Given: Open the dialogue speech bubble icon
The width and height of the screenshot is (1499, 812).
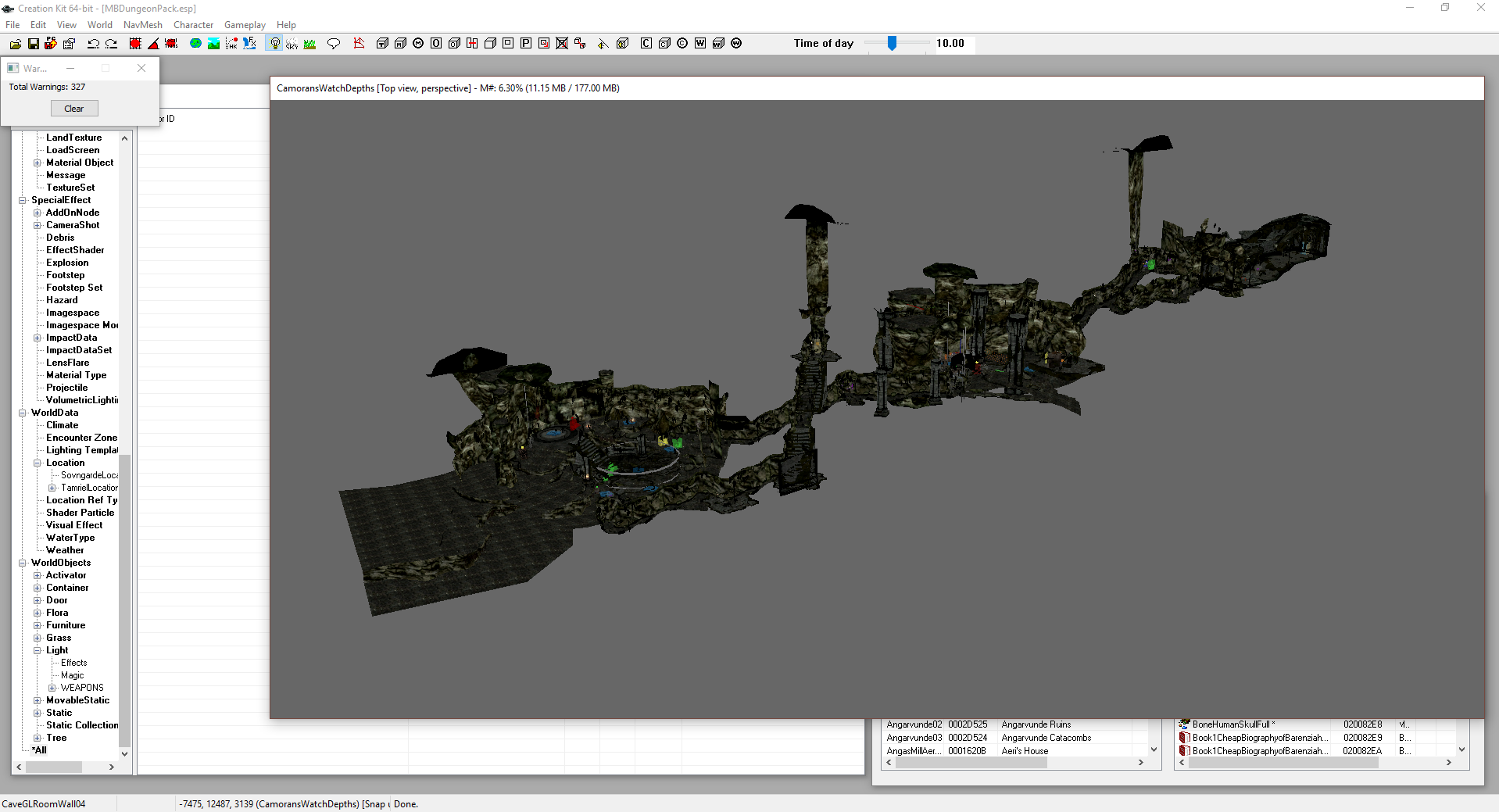Looking at the screenshot, I should pyautogui.click(x=334, y=44).
